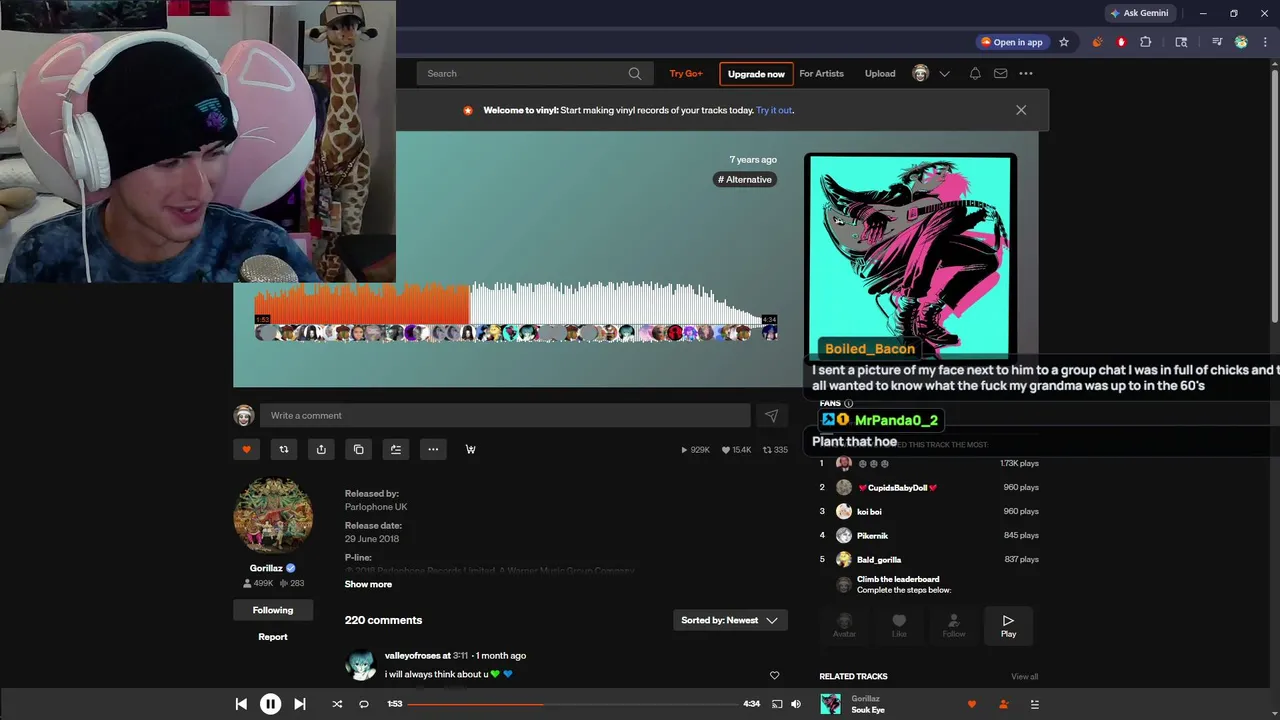Toggle shuffle in the player bar
The width and height of the screenshot is (1280, 720).
(x=337, y=704)
